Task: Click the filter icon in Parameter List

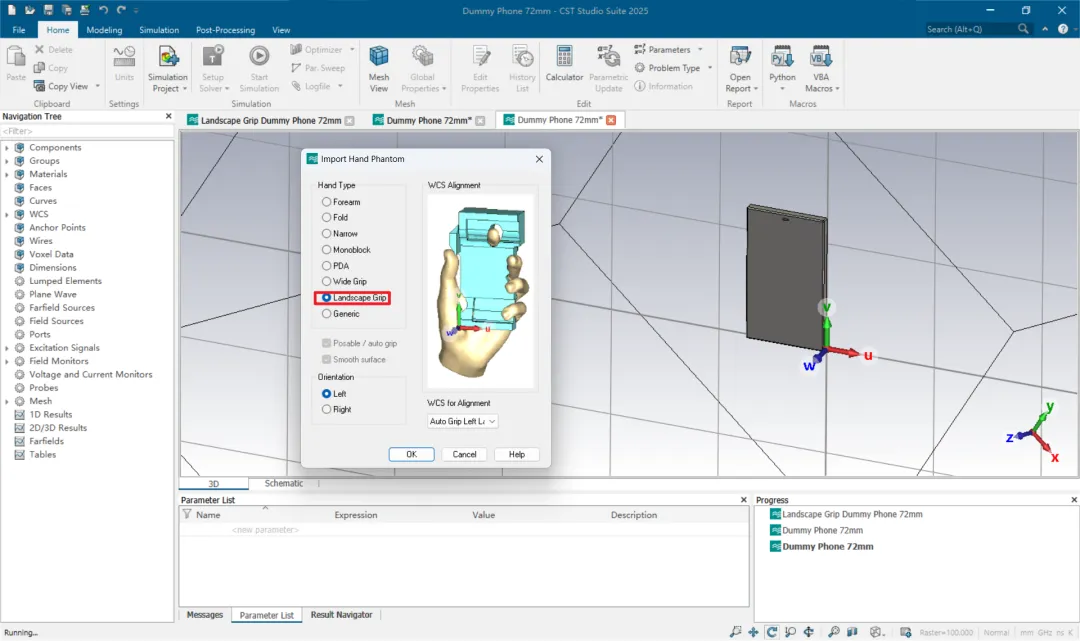Action: coord(187,514)
